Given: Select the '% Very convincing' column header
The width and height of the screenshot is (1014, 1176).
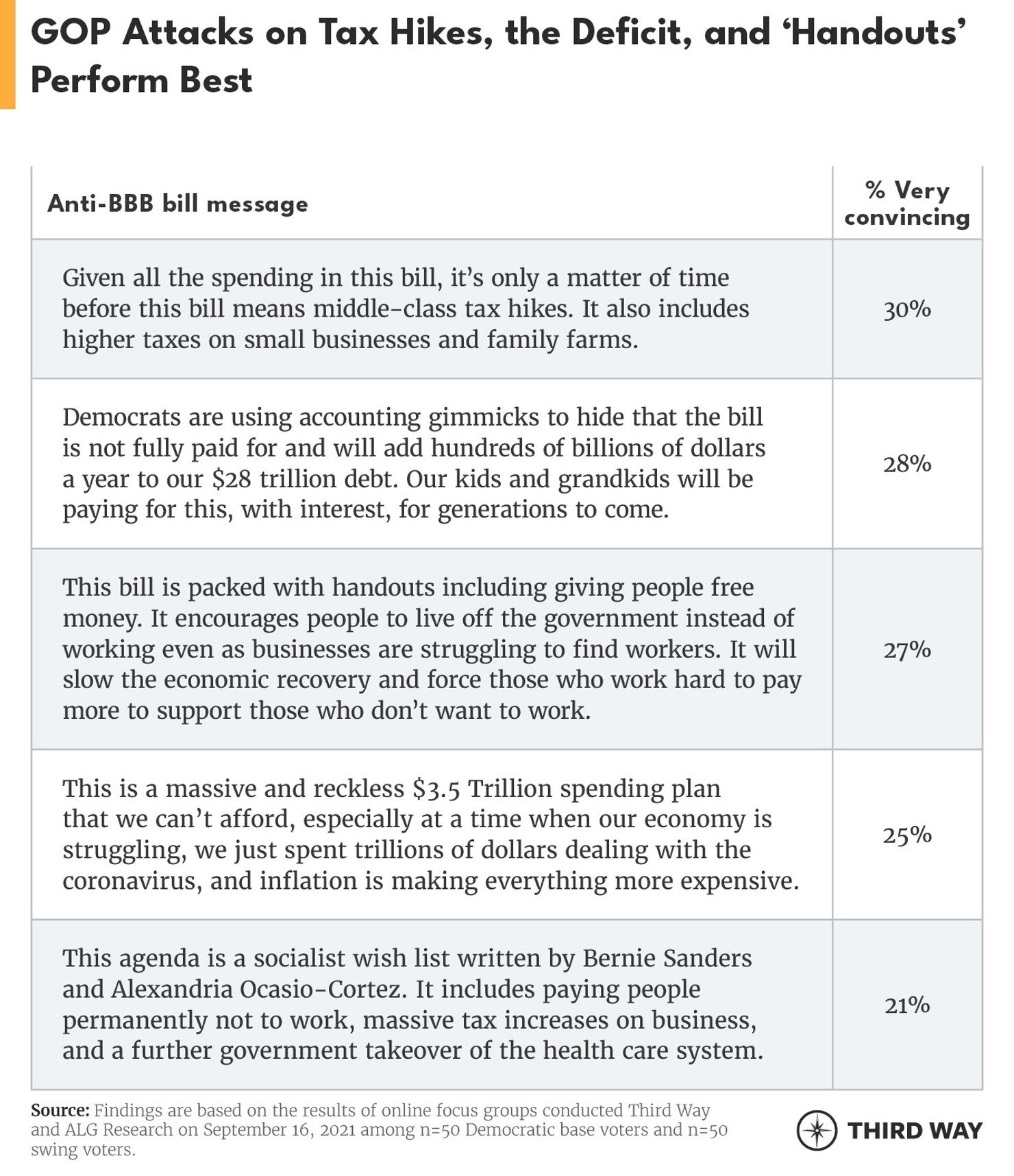Looking at the screenshot, I should tap(906, 204).
